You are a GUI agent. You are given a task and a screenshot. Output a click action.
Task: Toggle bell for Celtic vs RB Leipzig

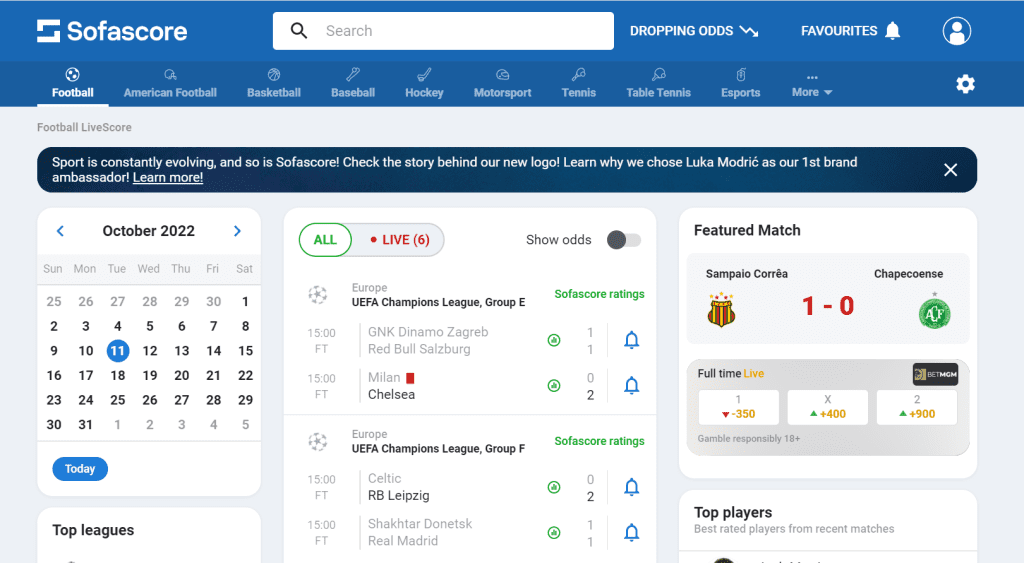point(632,487)
